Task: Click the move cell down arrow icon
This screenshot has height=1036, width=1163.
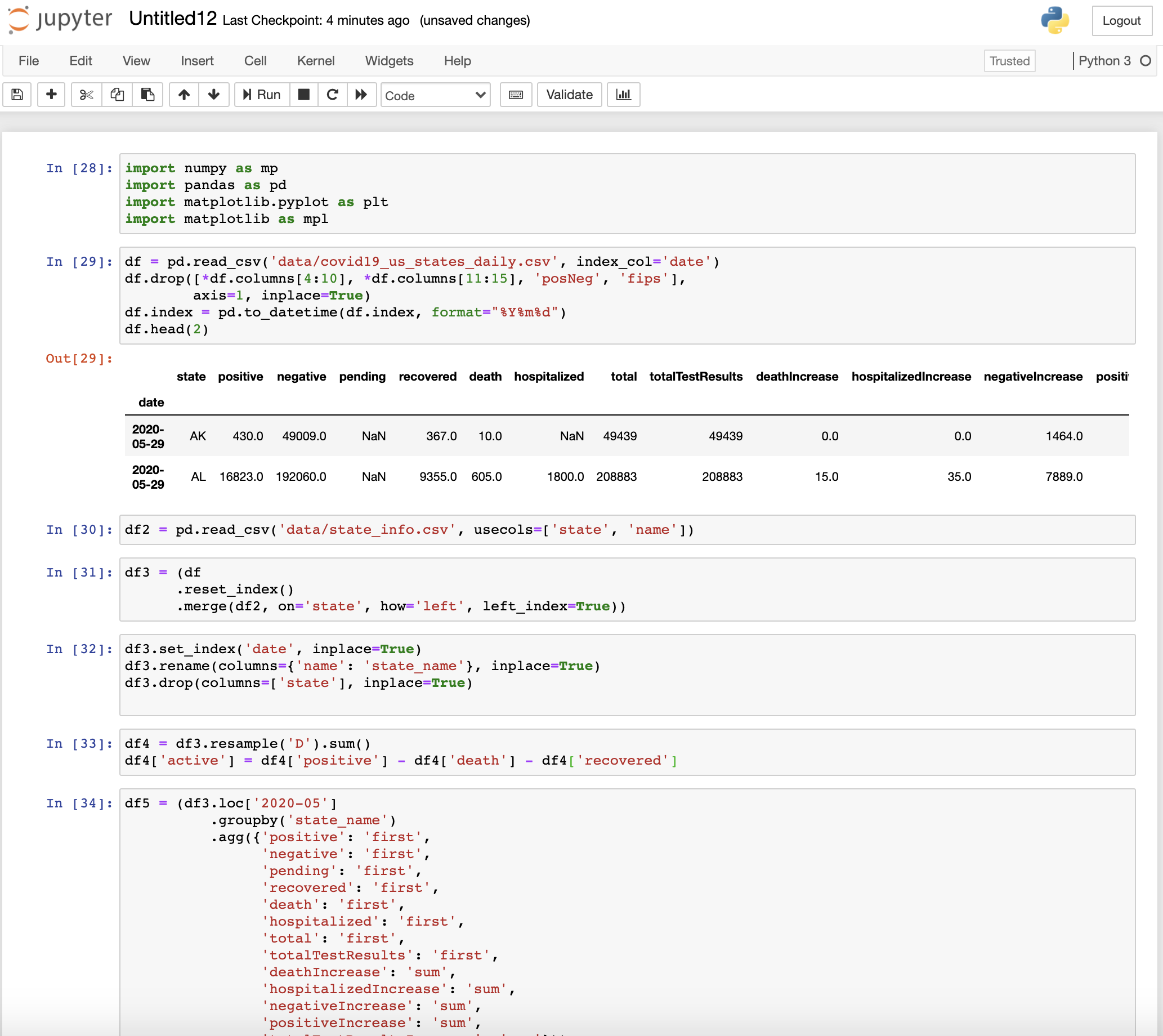Action: (x=213, y=94)
